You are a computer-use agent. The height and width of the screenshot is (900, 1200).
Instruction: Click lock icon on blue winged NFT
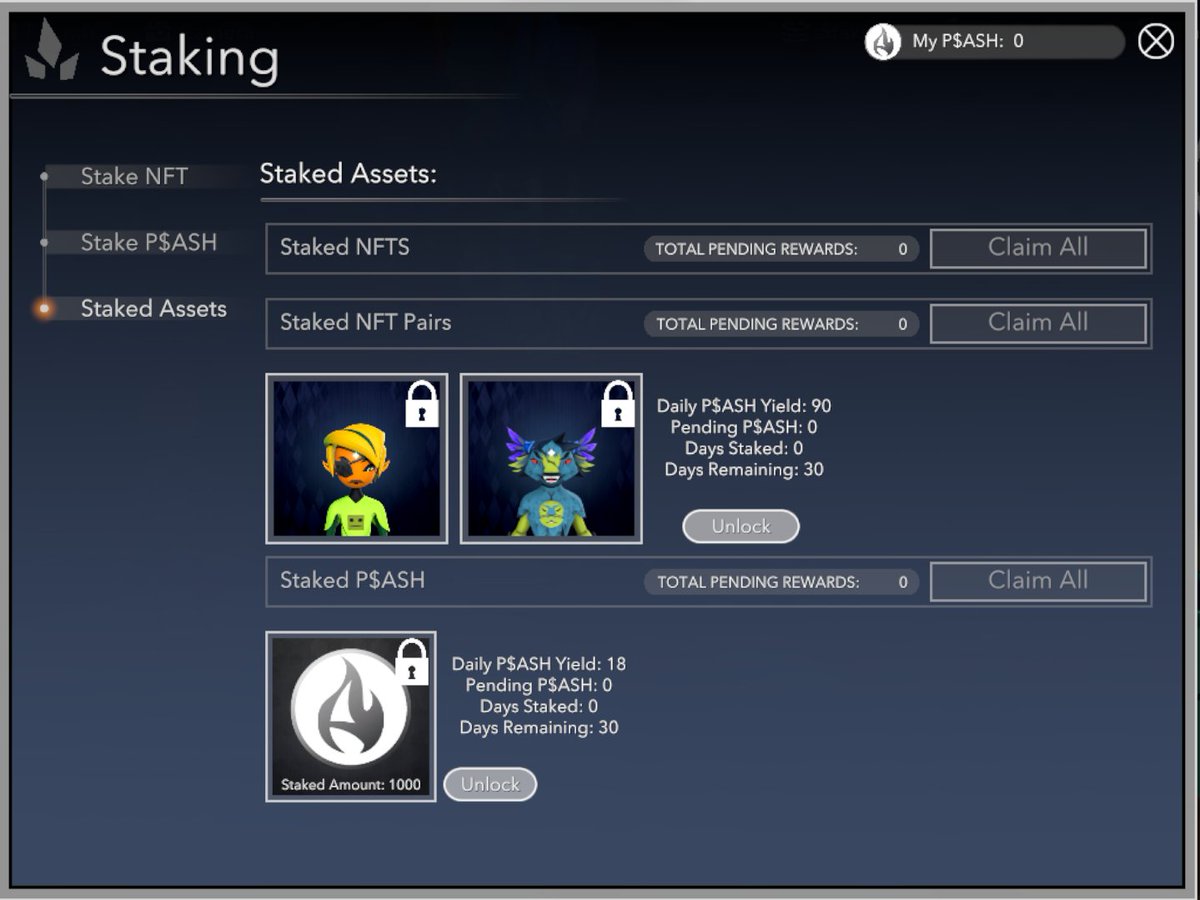pyautogui.click(x=618, y=404)
